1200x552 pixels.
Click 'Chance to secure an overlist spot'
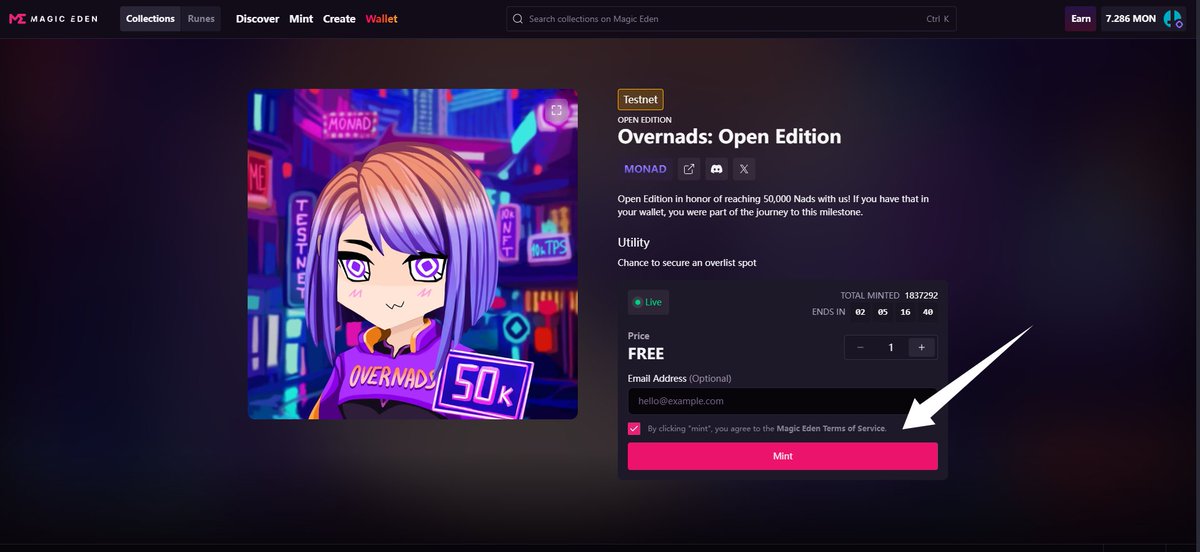(687, 263)
